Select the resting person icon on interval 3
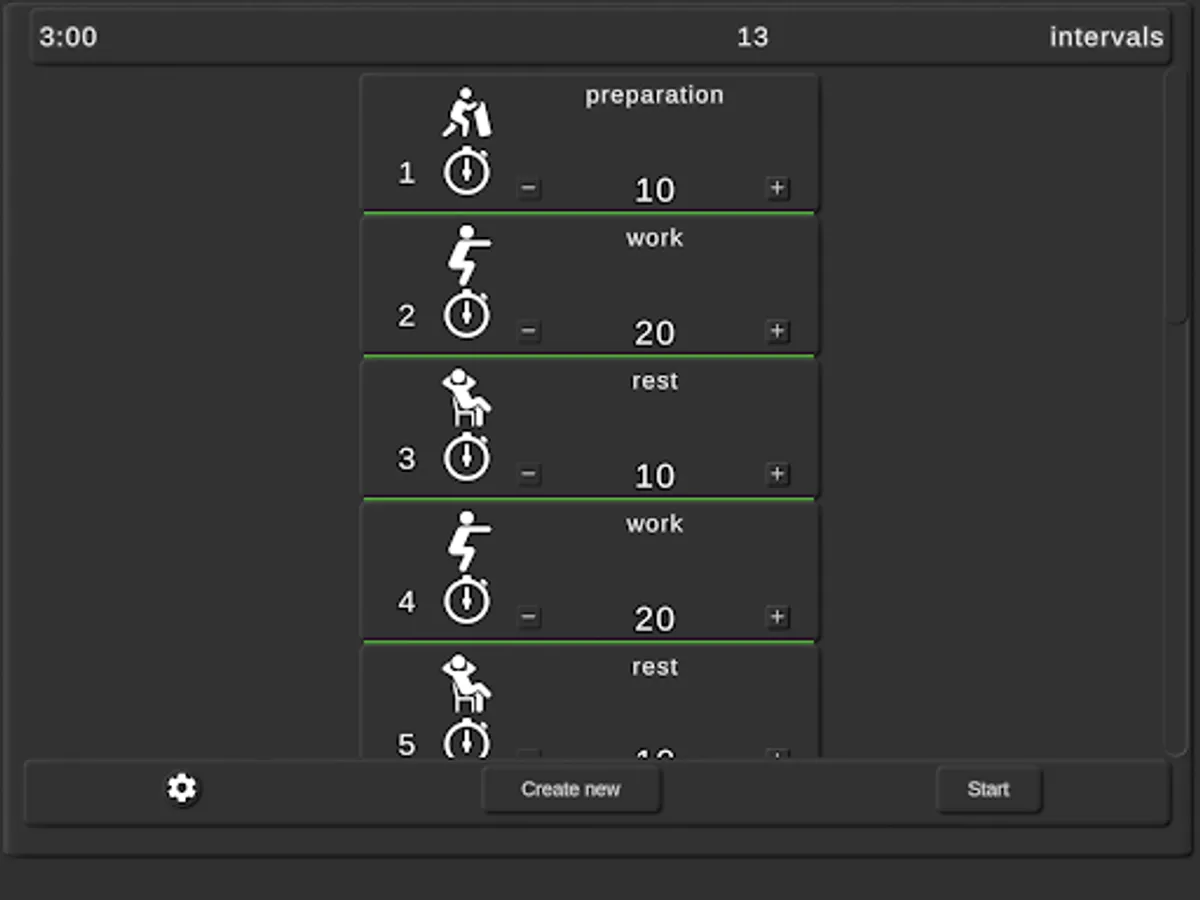 pyautogui.click(x=468, y=399)
